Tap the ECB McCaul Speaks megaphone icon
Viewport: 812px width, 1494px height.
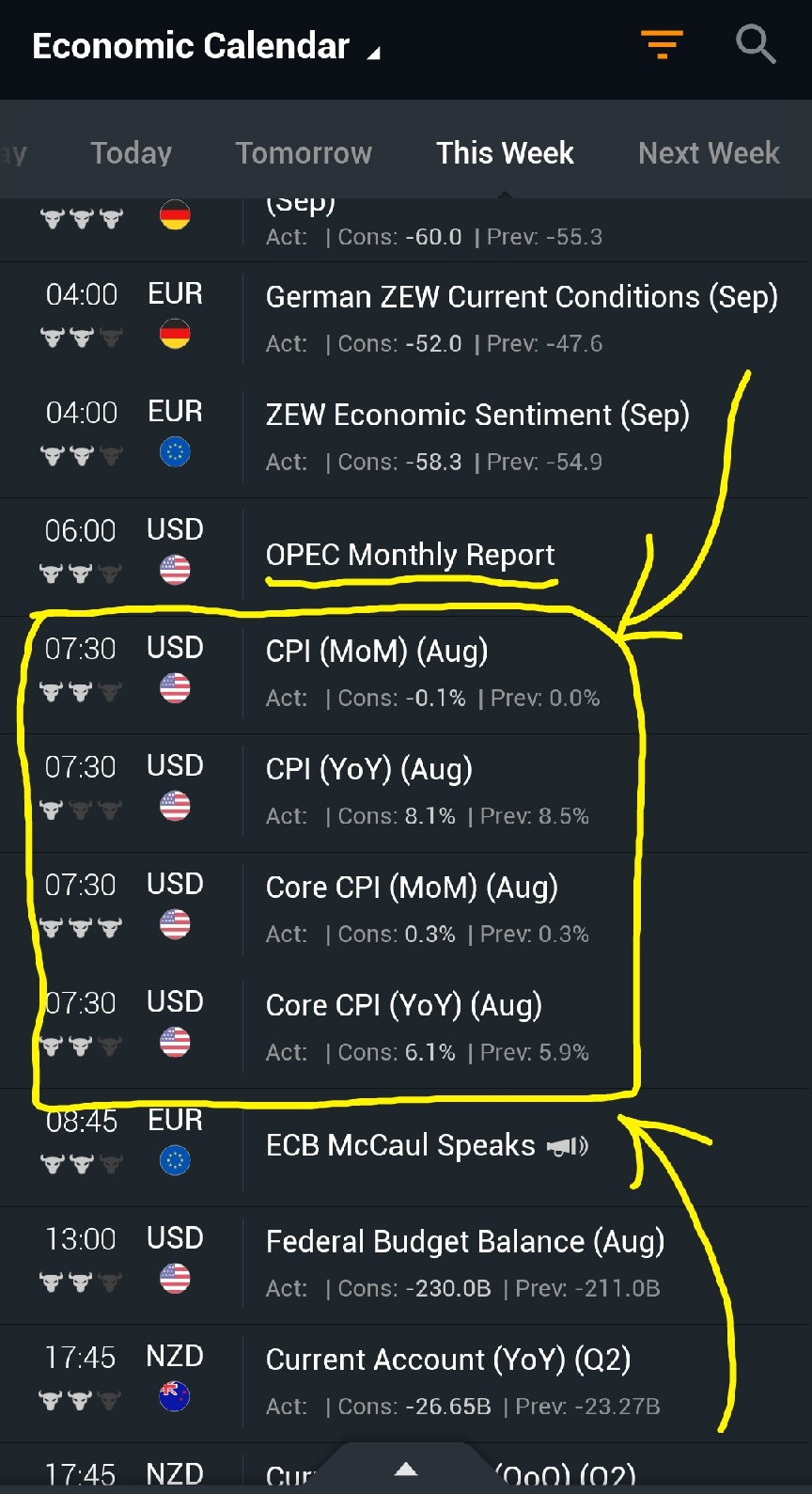568,1146
